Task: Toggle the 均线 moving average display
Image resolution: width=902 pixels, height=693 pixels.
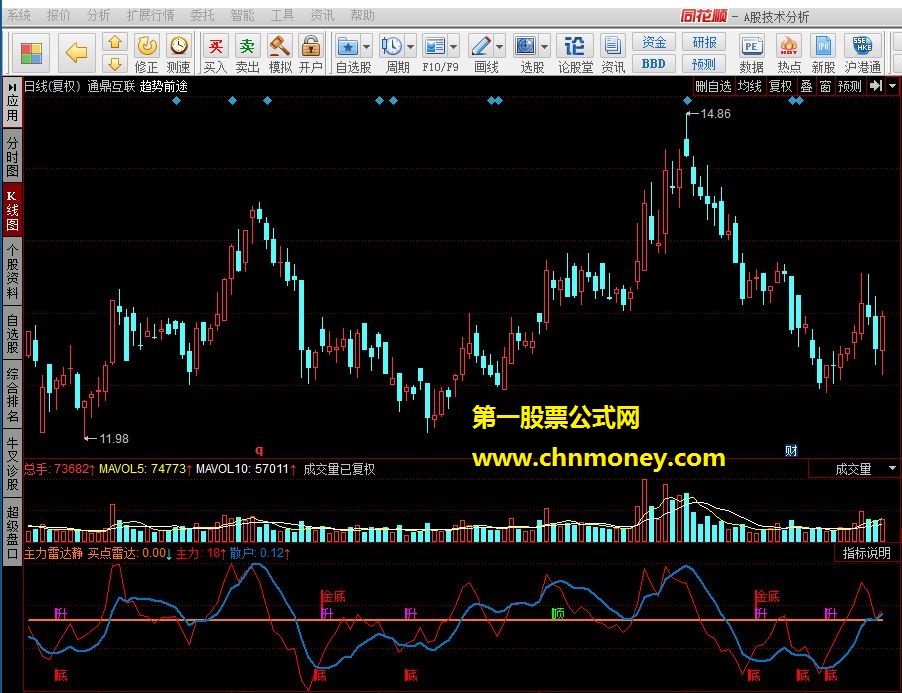Action: (750, 86)
